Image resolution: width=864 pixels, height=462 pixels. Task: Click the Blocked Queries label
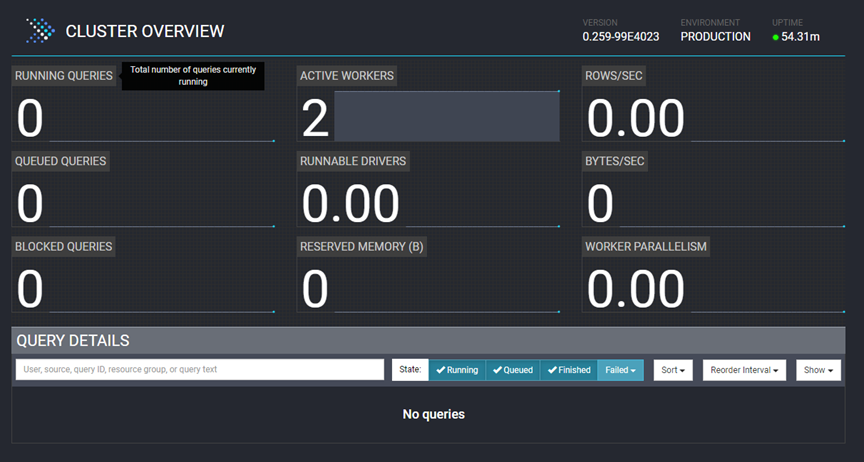pyautogui.click(x=64, y=246)
